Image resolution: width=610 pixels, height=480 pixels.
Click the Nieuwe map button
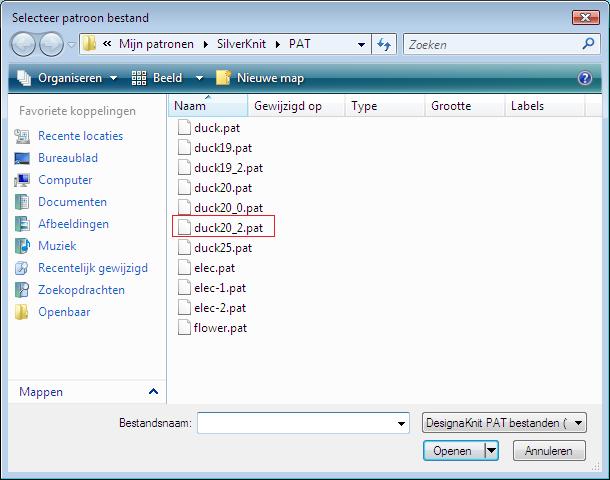click(x=260, y=78)
